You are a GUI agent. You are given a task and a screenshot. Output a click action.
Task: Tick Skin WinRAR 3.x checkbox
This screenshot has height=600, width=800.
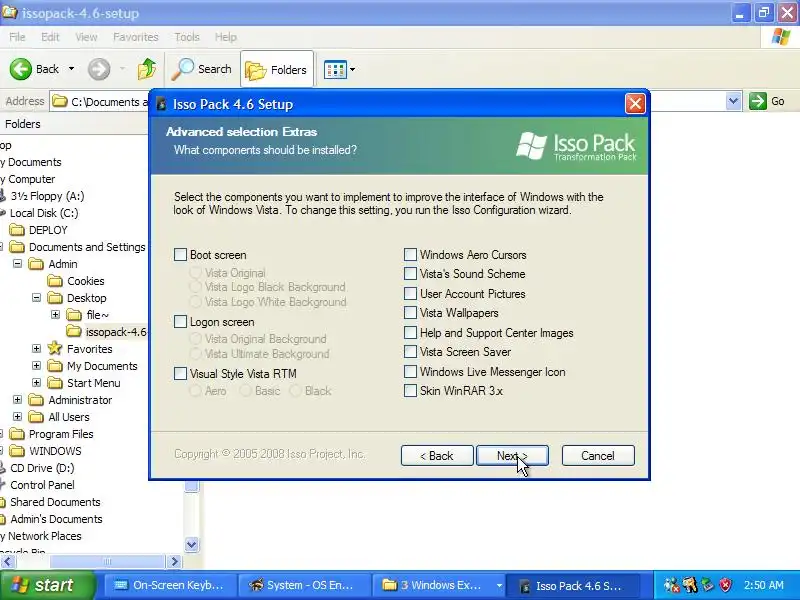point(410,391)
